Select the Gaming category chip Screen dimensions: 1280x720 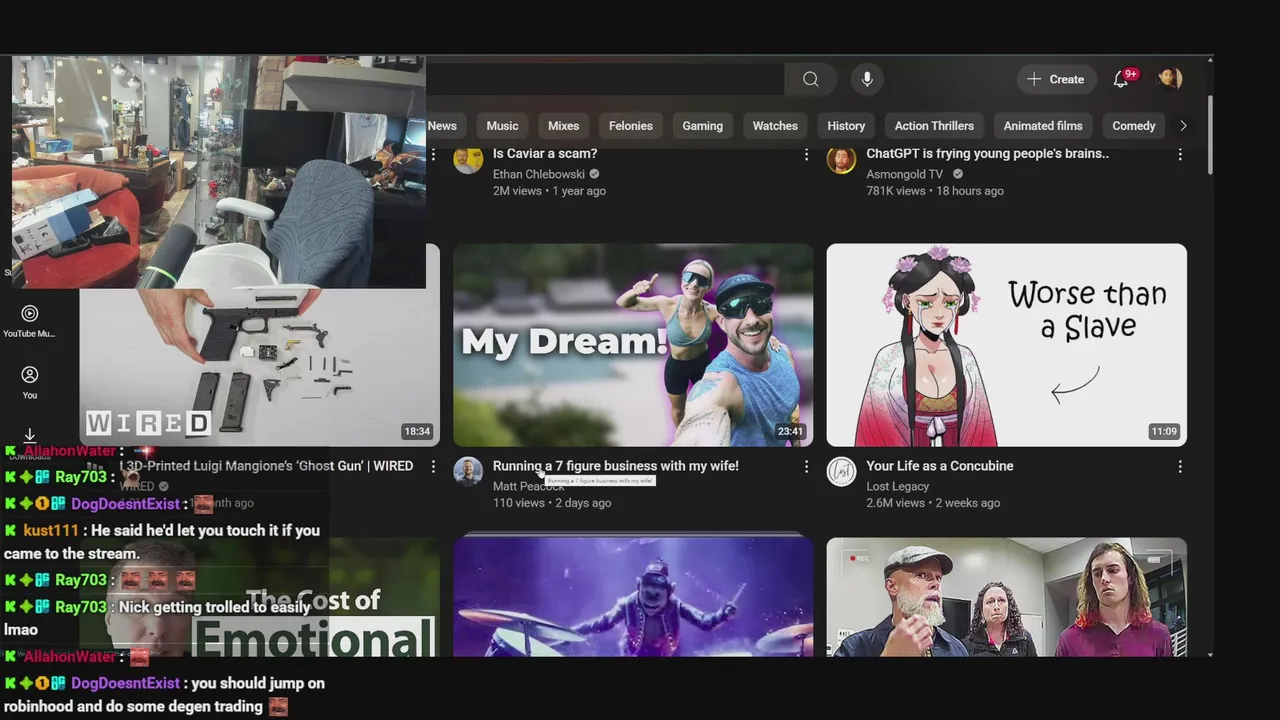click(x=702, y=126)
